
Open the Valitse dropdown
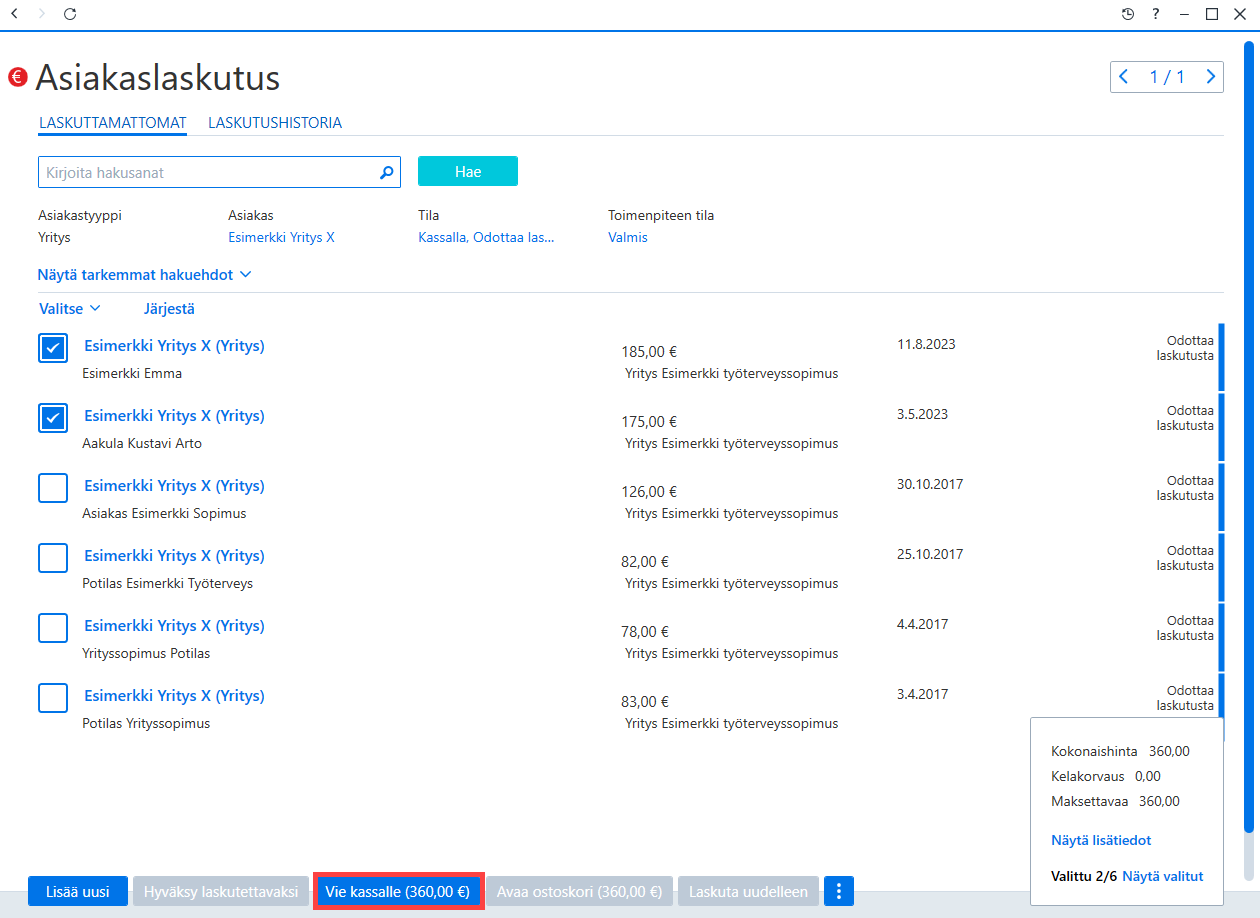pos(70,309)
